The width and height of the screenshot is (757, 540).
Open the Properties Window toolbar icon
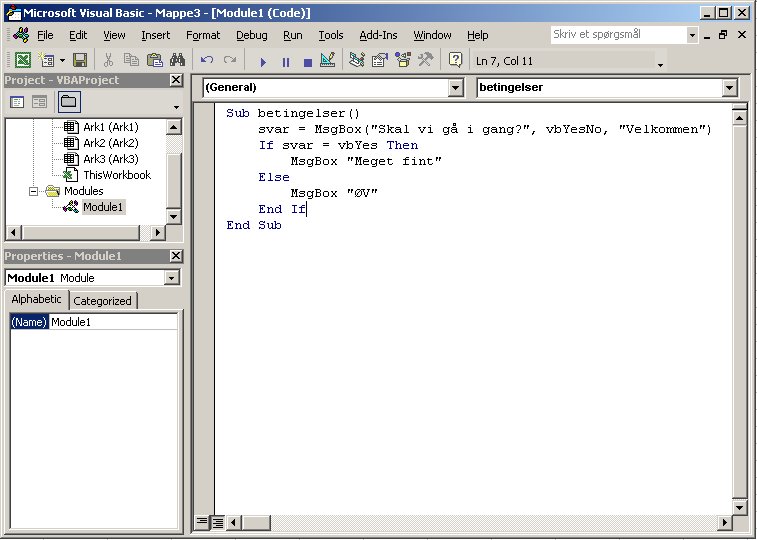tap(380, 60)
